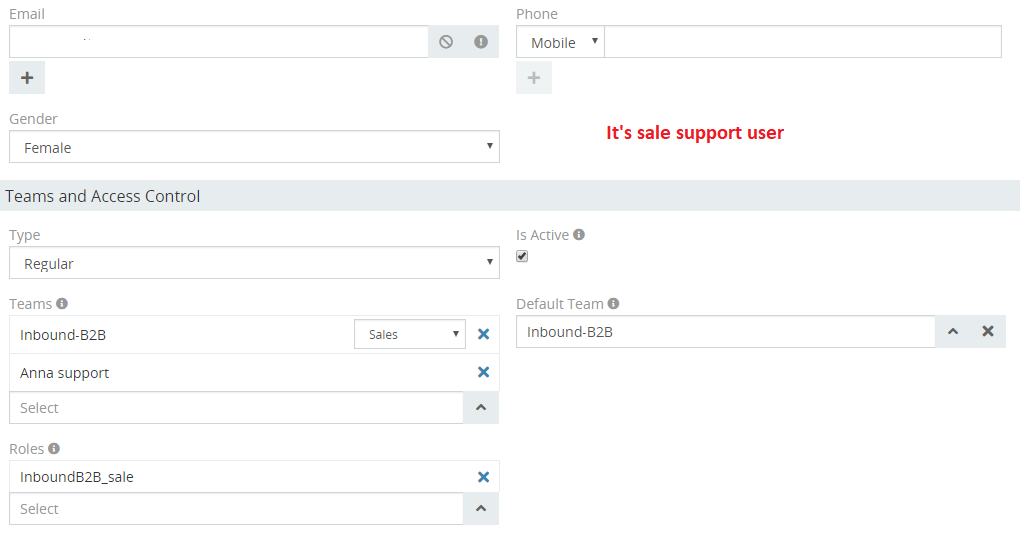Click the email opted-out ban icon
1020x540 pixels.
coord(446,42)
